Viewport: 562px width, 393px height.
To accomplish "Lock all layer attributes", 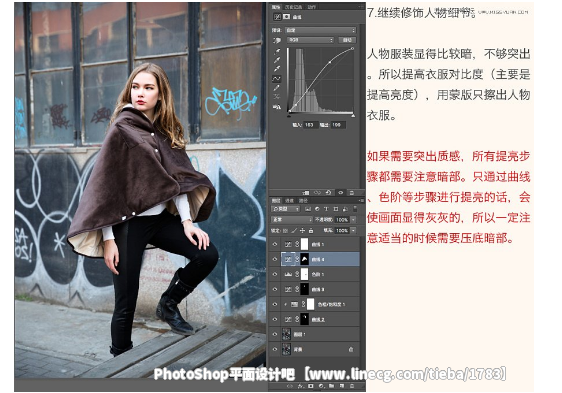I will click(311, 231).
